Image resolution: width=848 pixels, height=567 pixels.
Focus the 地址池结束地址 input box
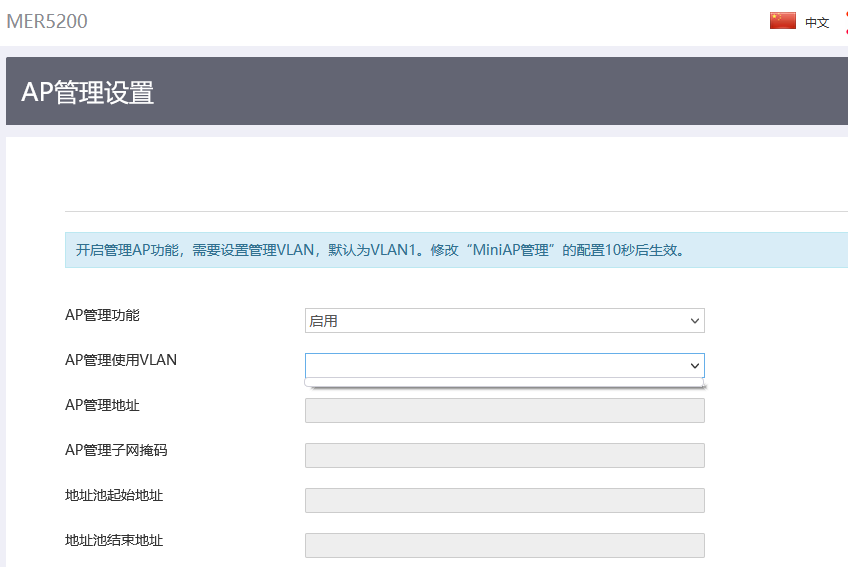pos(504,546)
